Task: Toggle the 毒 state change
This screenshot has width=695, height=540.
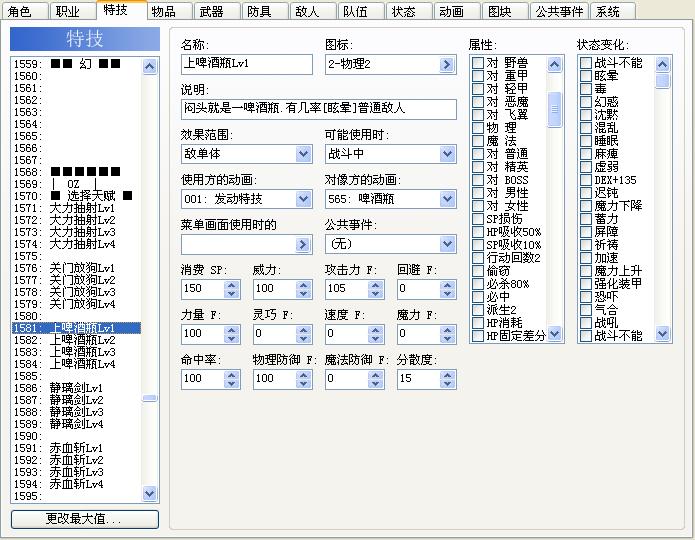Action: click(586, 89)
